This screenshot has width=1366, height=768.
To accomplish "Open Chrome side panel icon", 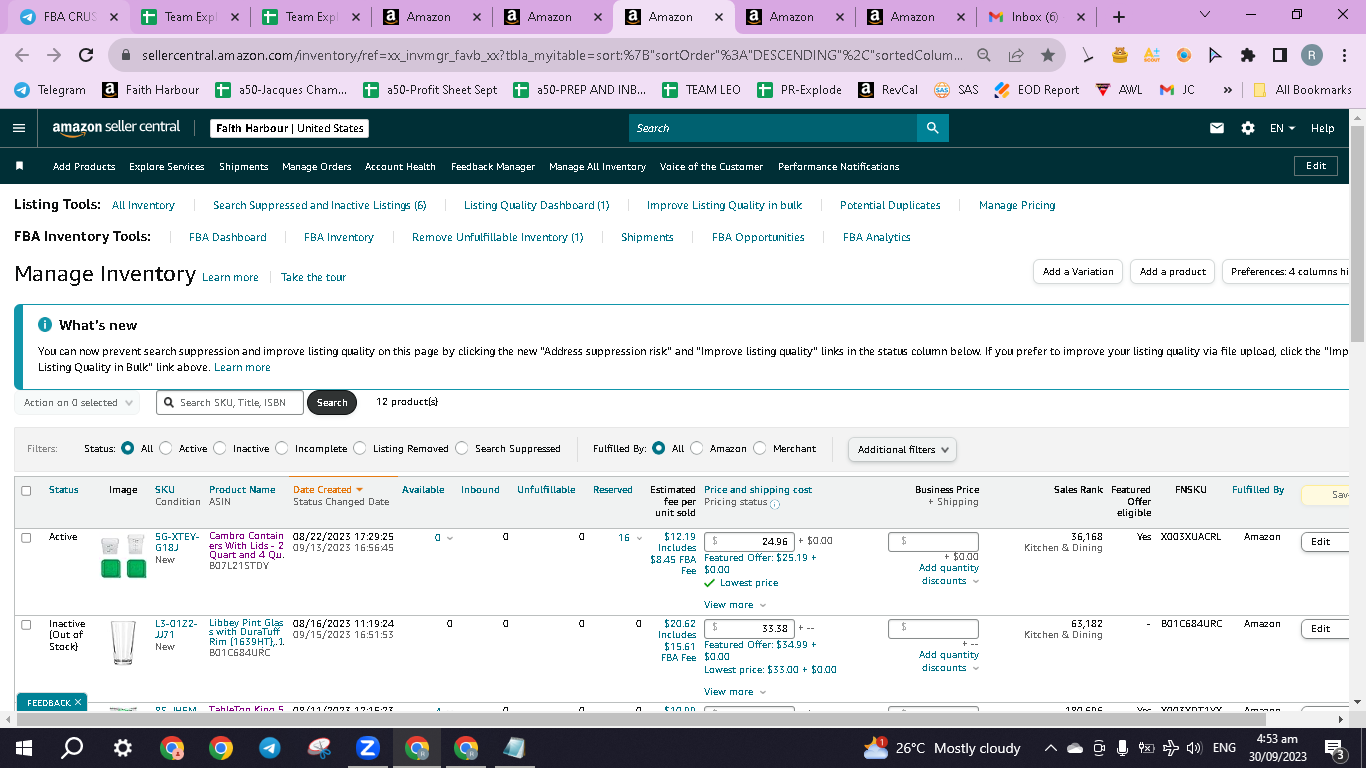I will (x=1279, y=55).
